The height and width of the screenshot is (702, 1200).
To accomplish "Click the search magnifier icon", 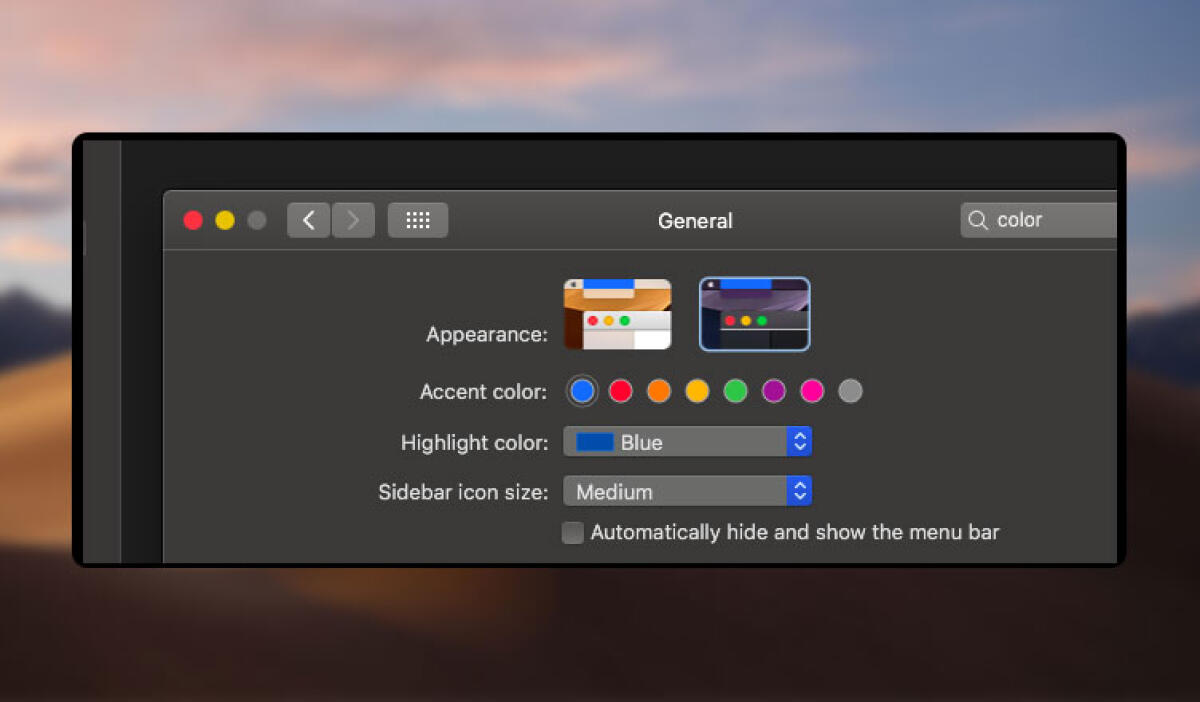I will (977, 220).
